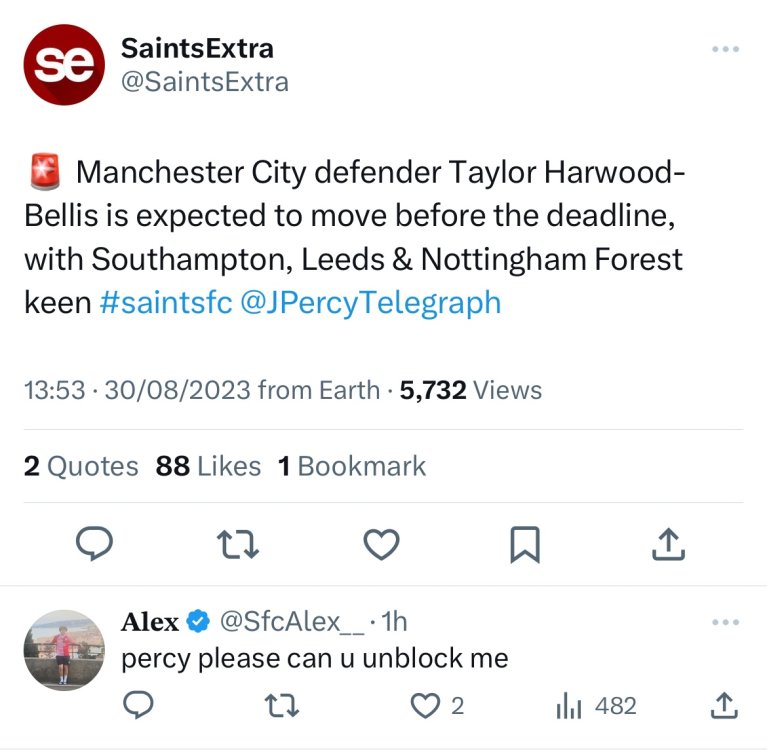This screenshot has width=767, height=750.
Task: Retweet the SaintsExtra post
Action: [x=238, y=543]
